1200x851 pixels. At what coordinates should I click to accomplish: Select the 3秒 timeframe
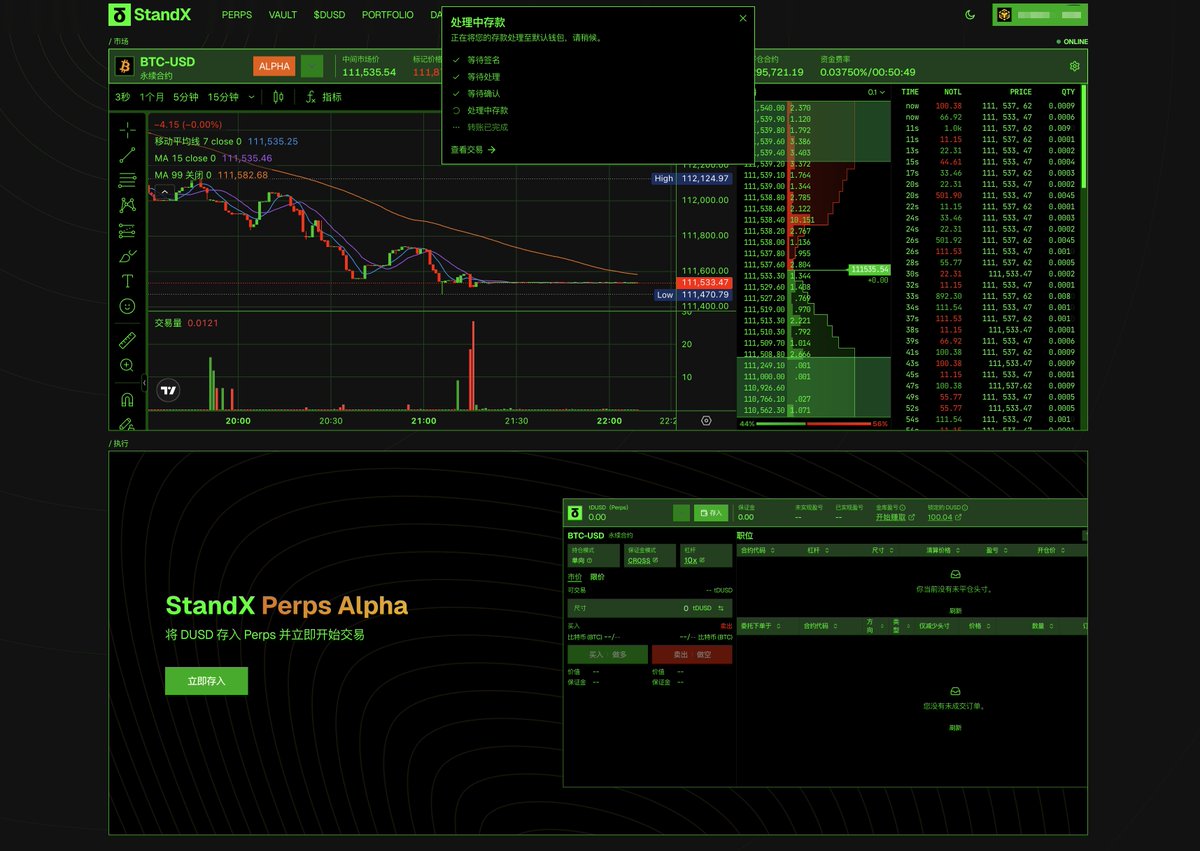122,97
